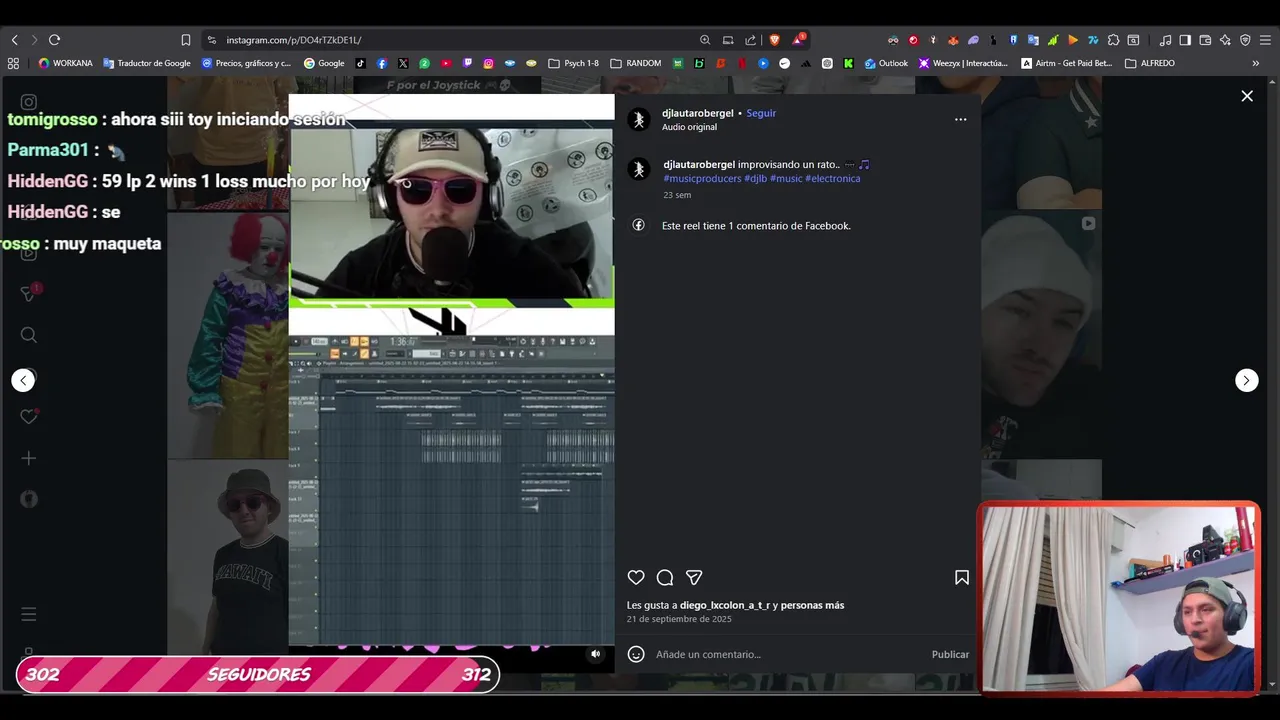Open TikTok bookmark icon

point(360,63)
